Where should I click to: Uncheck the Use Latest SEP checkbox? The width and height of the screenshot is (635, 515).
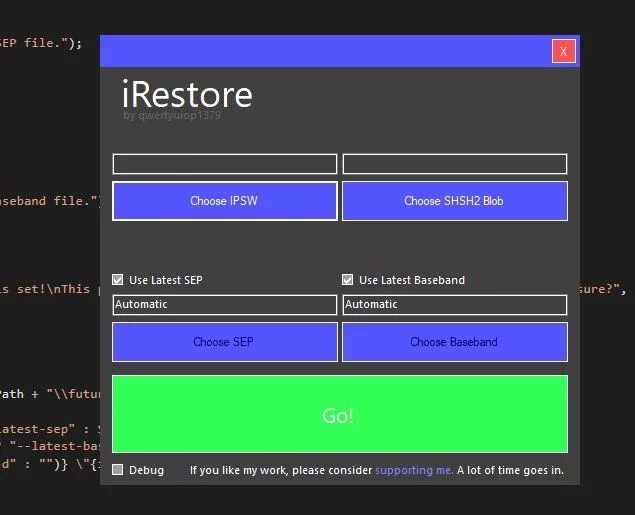pyautogui.click(x=117, y=280)
